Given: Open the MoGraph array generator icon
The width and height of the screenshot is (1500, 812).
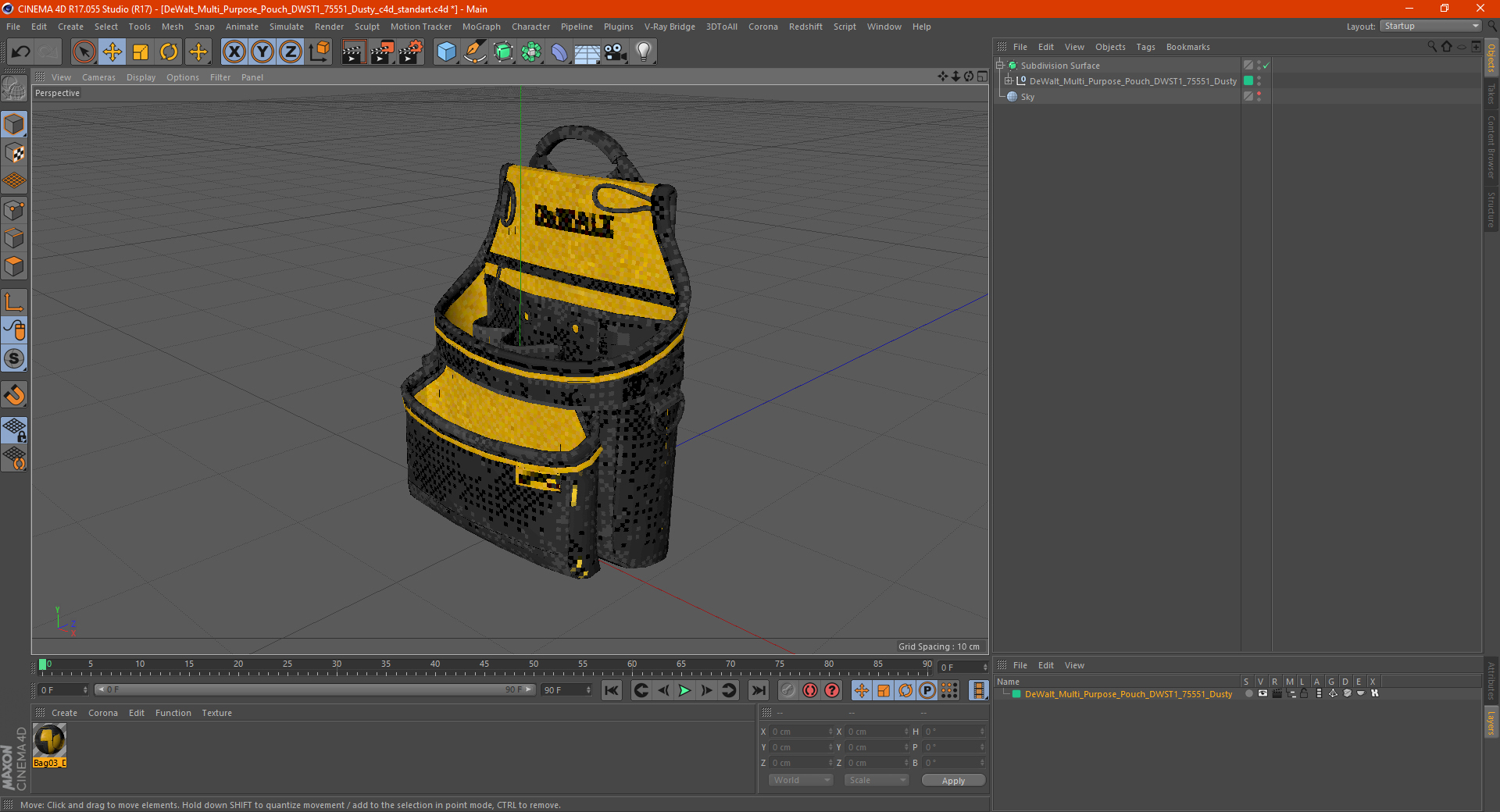Looking at the screenshot, I should click(x=531, y=52).
